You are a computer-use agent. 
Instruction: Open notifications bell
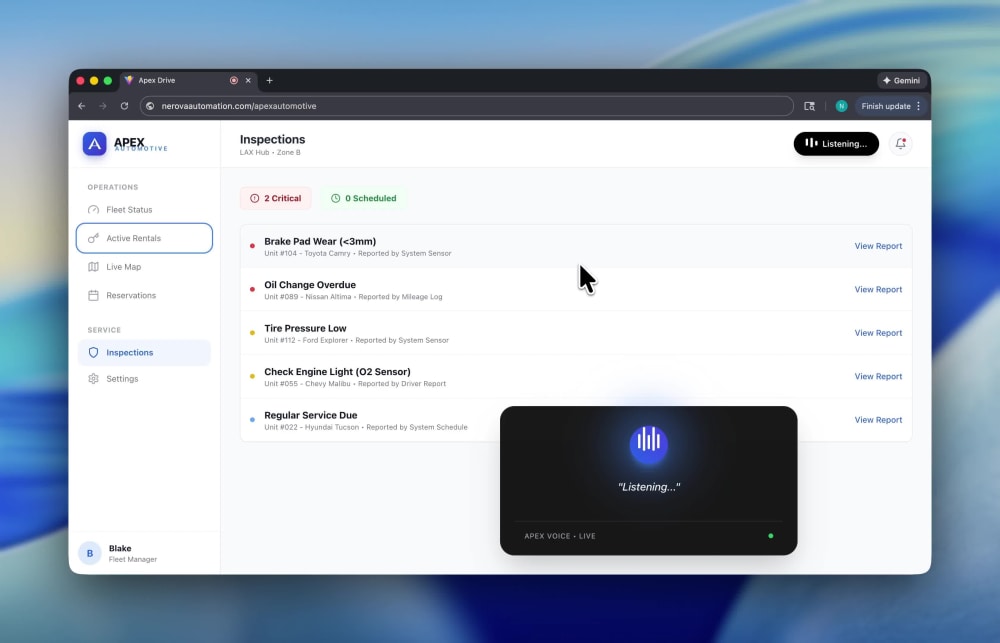(901, 144)
